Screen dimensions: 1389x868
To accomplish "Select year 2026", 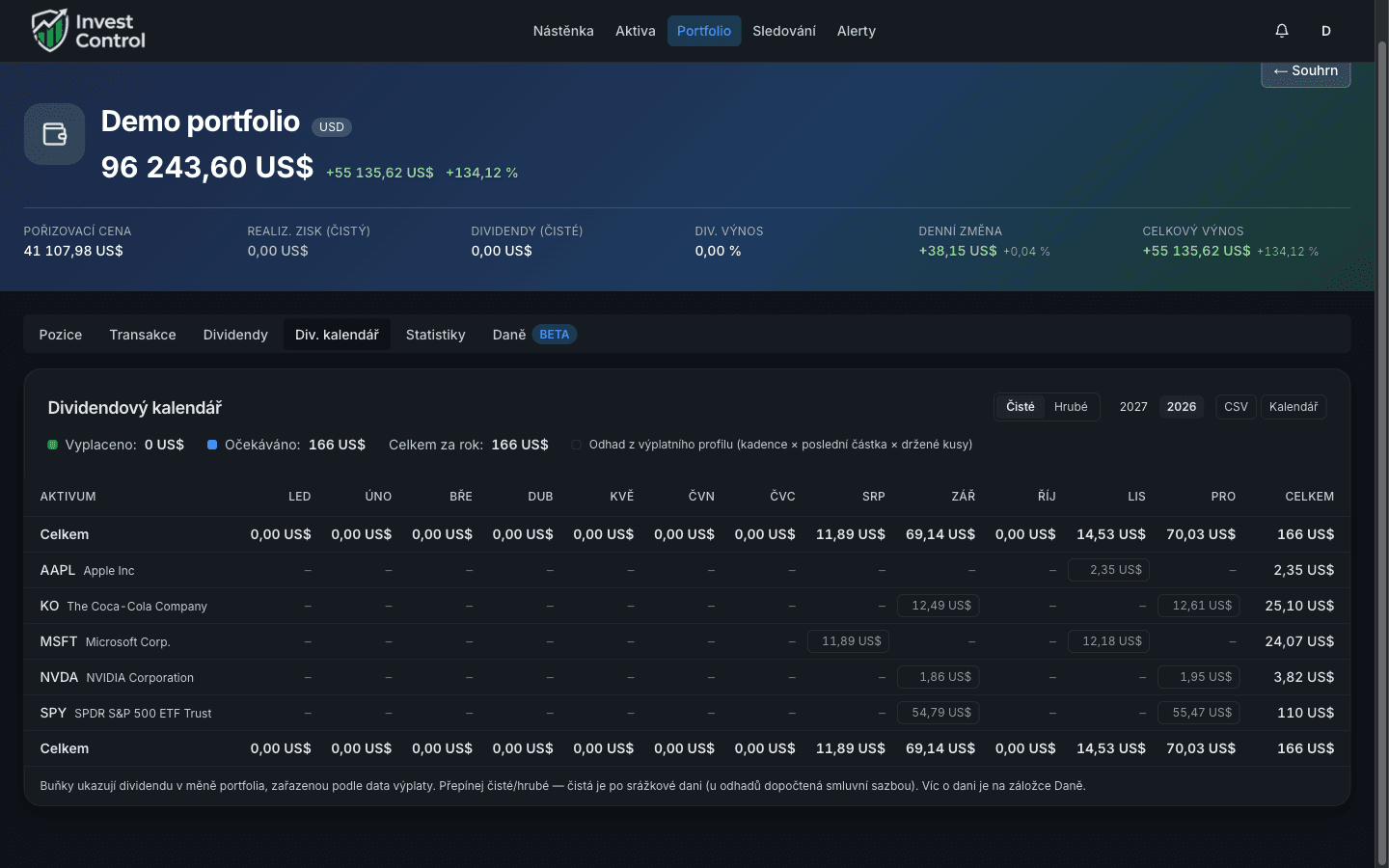I will point(1182,407).
